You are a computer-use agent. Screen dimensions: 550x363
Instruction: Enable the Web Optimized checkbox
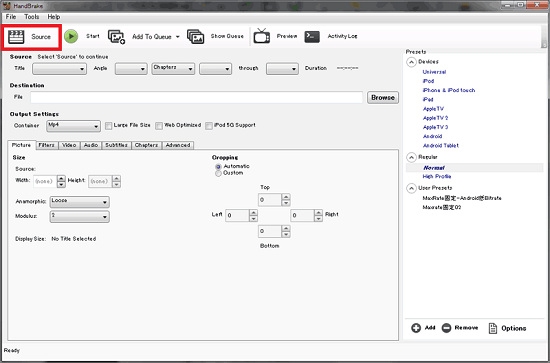click(159, 126)
